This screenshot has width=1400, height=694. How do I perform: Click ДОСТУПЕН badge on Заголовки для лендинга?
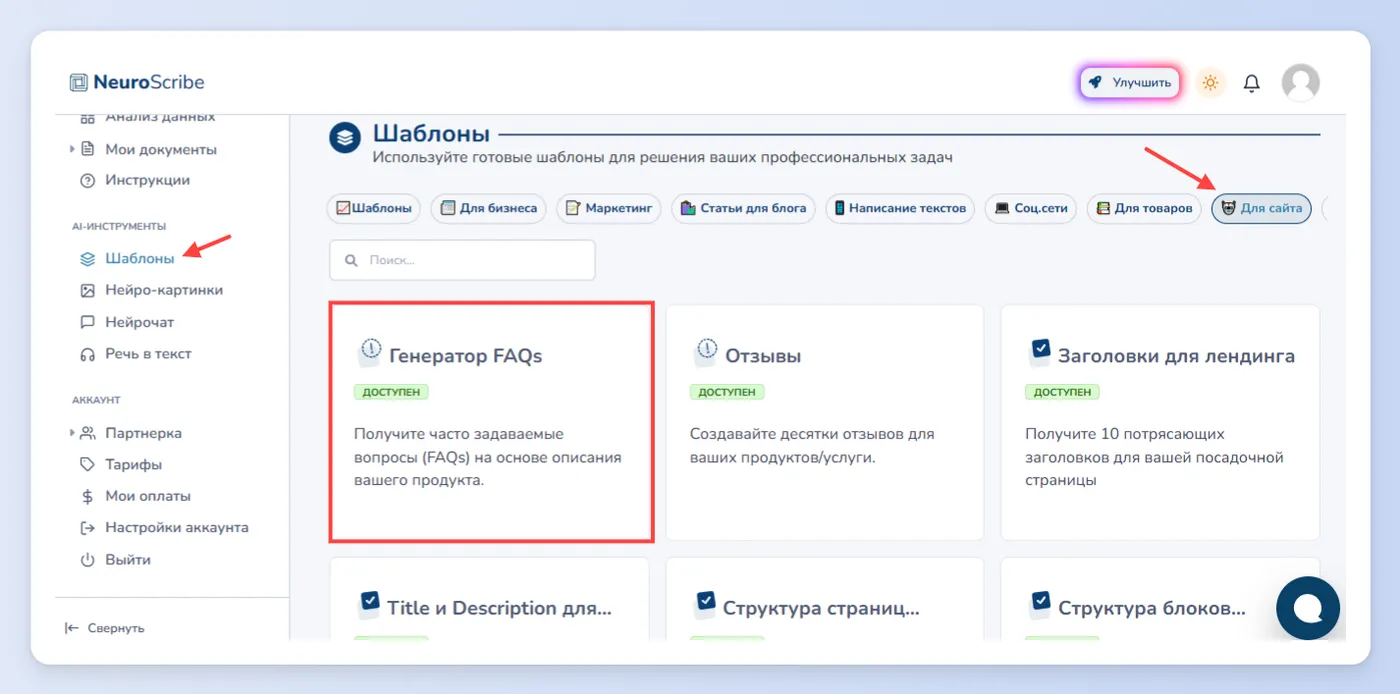[x=1062, y=392]
